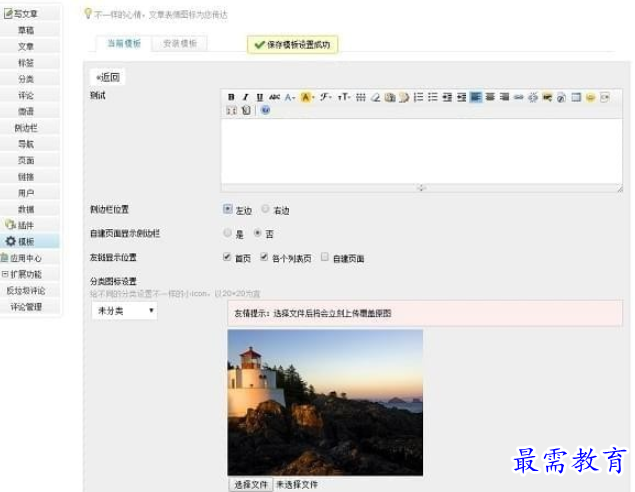Screen dimensions: 635x492
Task: Select 左边 sidebar position radio
Action: [x=228, y=209]
